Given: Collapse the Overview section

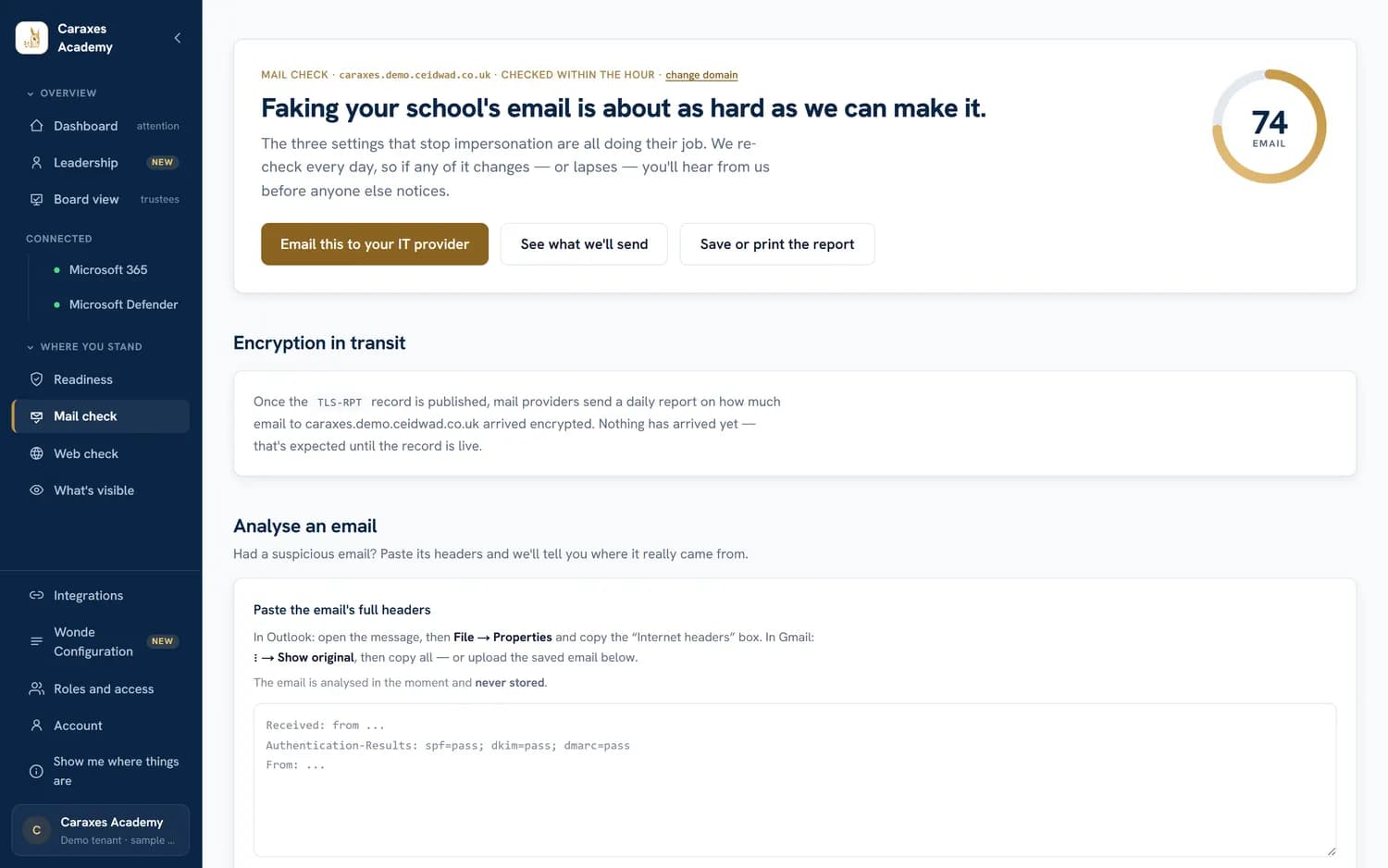Looking at the screenshot, I should [x=61, y=93].
